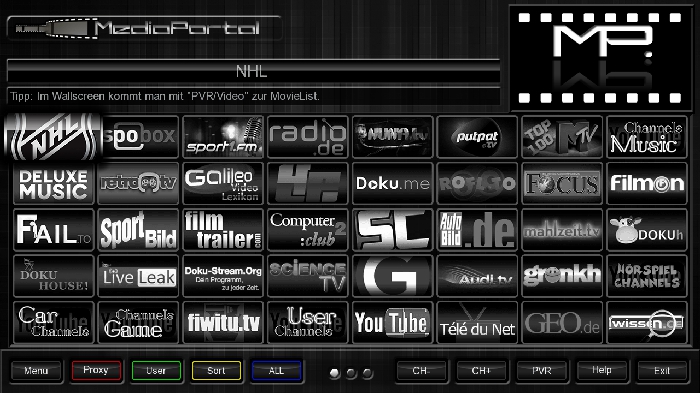Image resolution: width=700 pixels, height=393 pixels.
Task: Open the Menu button
Action: (x=36, y=370)
